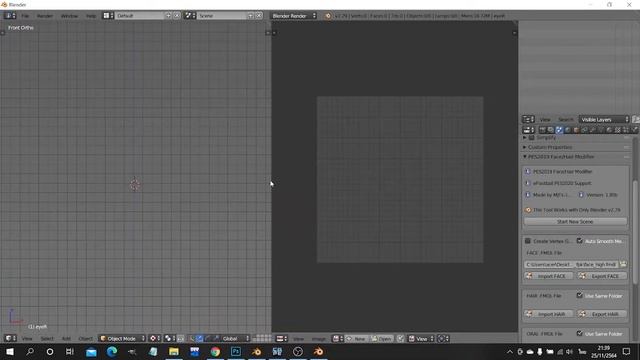Image resolution: width=640 pixels, height=360 pixels.
Task: Open the File menu
Action: coord(25,16)
